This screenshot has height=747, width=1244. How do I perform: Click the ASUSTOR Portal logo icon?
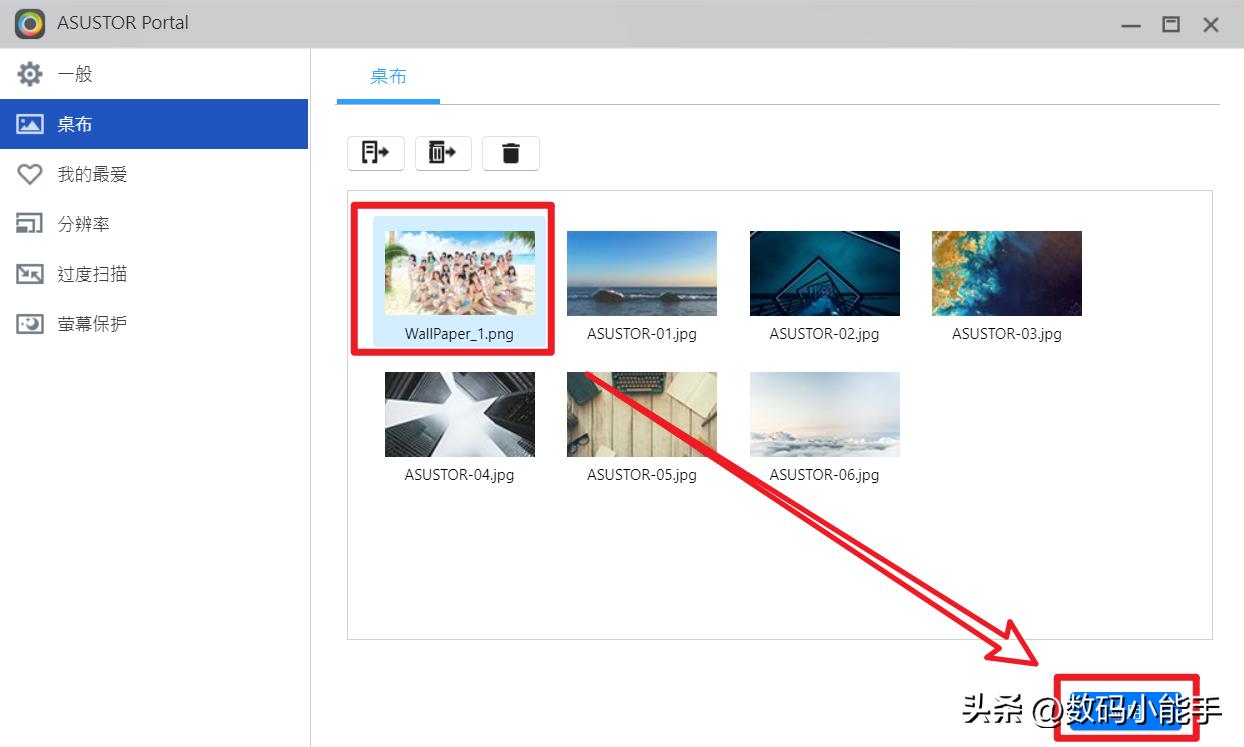coord(29,23)
